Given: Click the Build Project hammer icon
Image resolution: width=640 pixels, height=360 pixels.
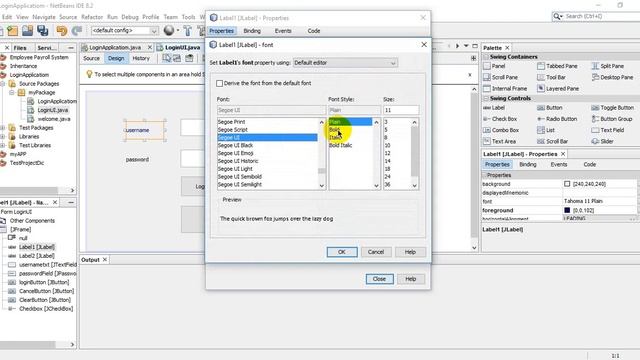Looking at the screenshot, I should 187,31.
